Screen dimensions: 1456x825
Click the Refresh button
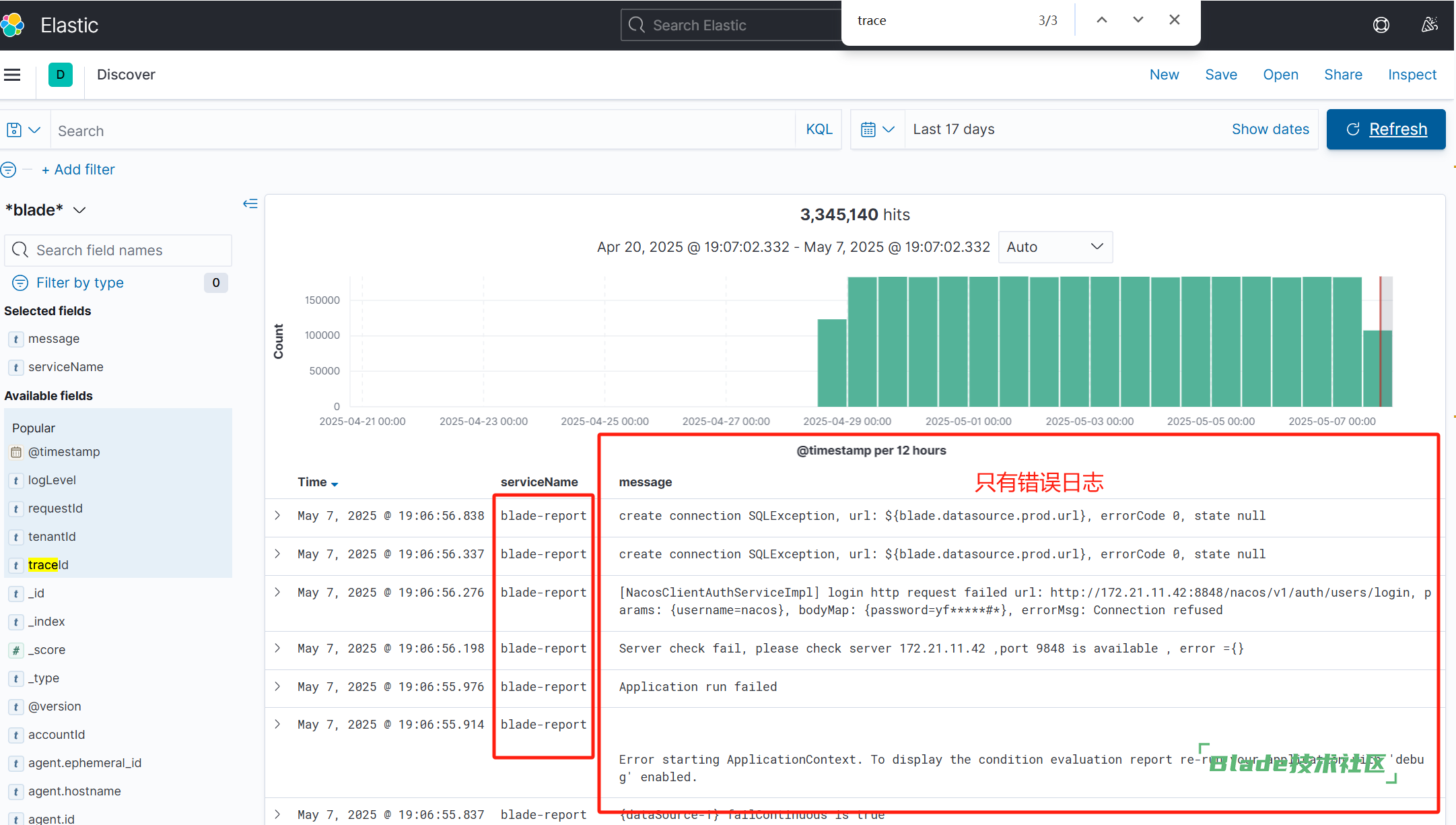(1386, 129)
